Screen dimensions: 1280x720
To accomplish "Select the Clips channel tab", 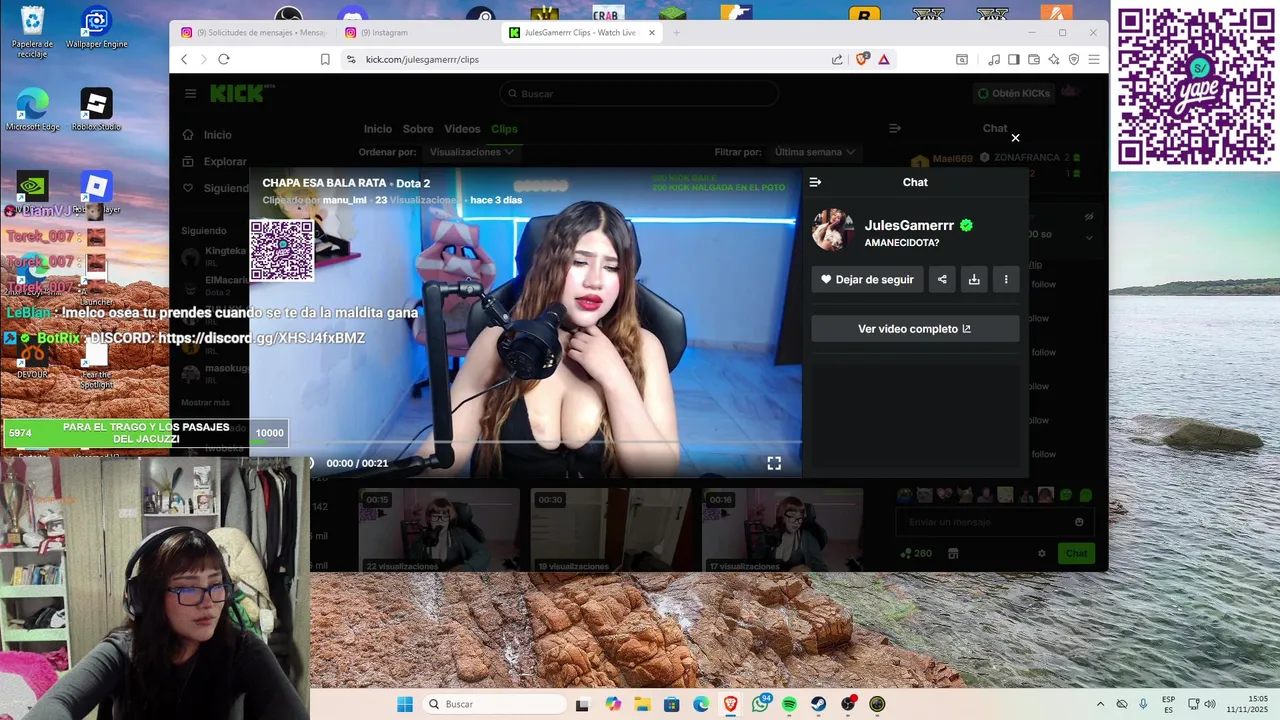I will 504,129.
